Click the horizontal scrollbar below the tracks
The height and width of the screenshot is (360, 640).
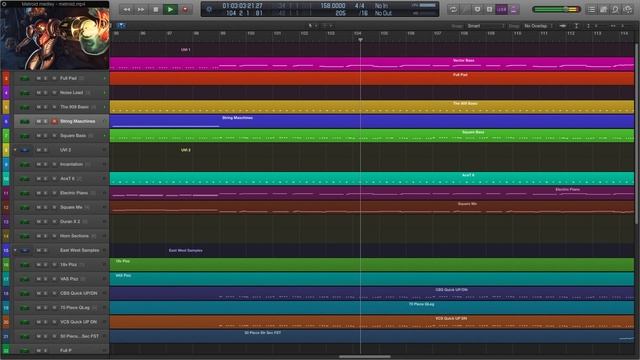click(364, 356)
